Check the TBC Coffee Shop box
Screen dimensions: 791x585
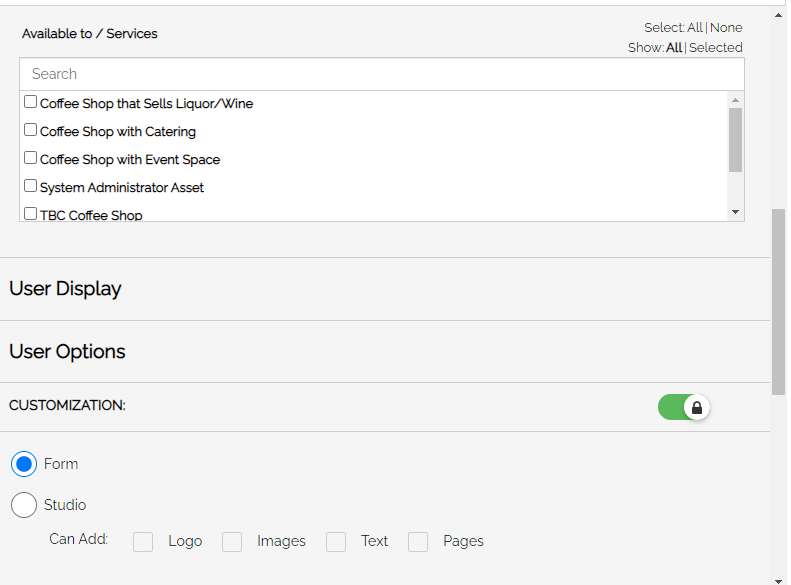tap(31, 214)
